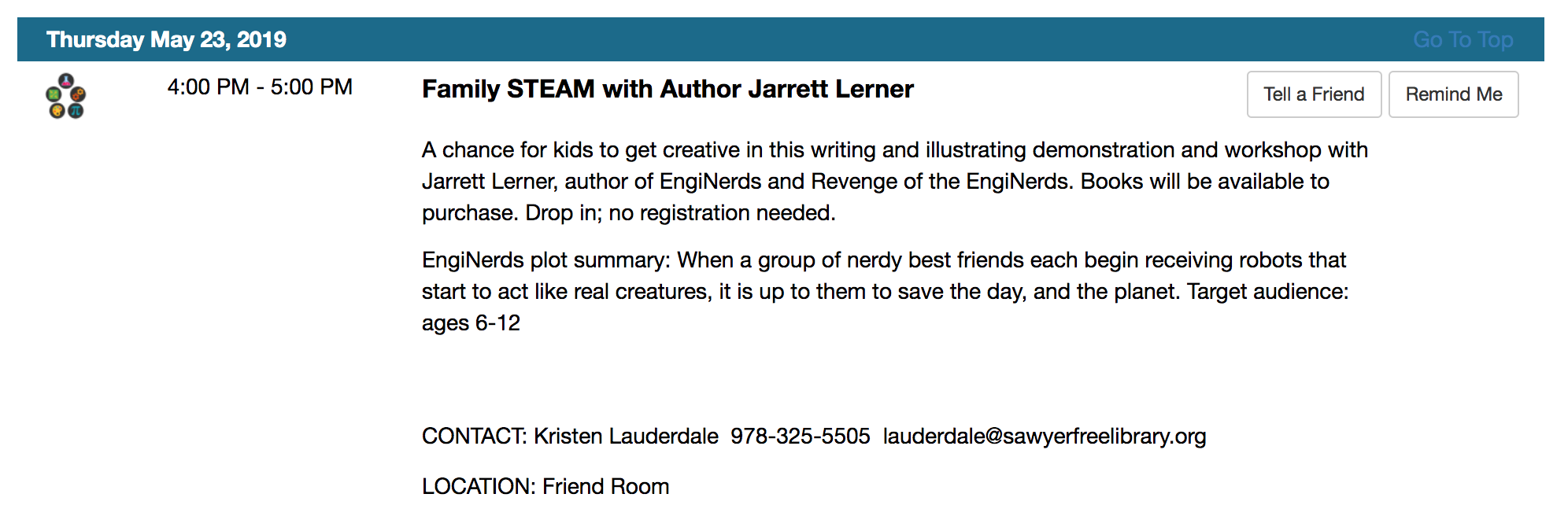
Task: Click the 'Revenge of the EngiNerds' book title
Action: [941, 181]
